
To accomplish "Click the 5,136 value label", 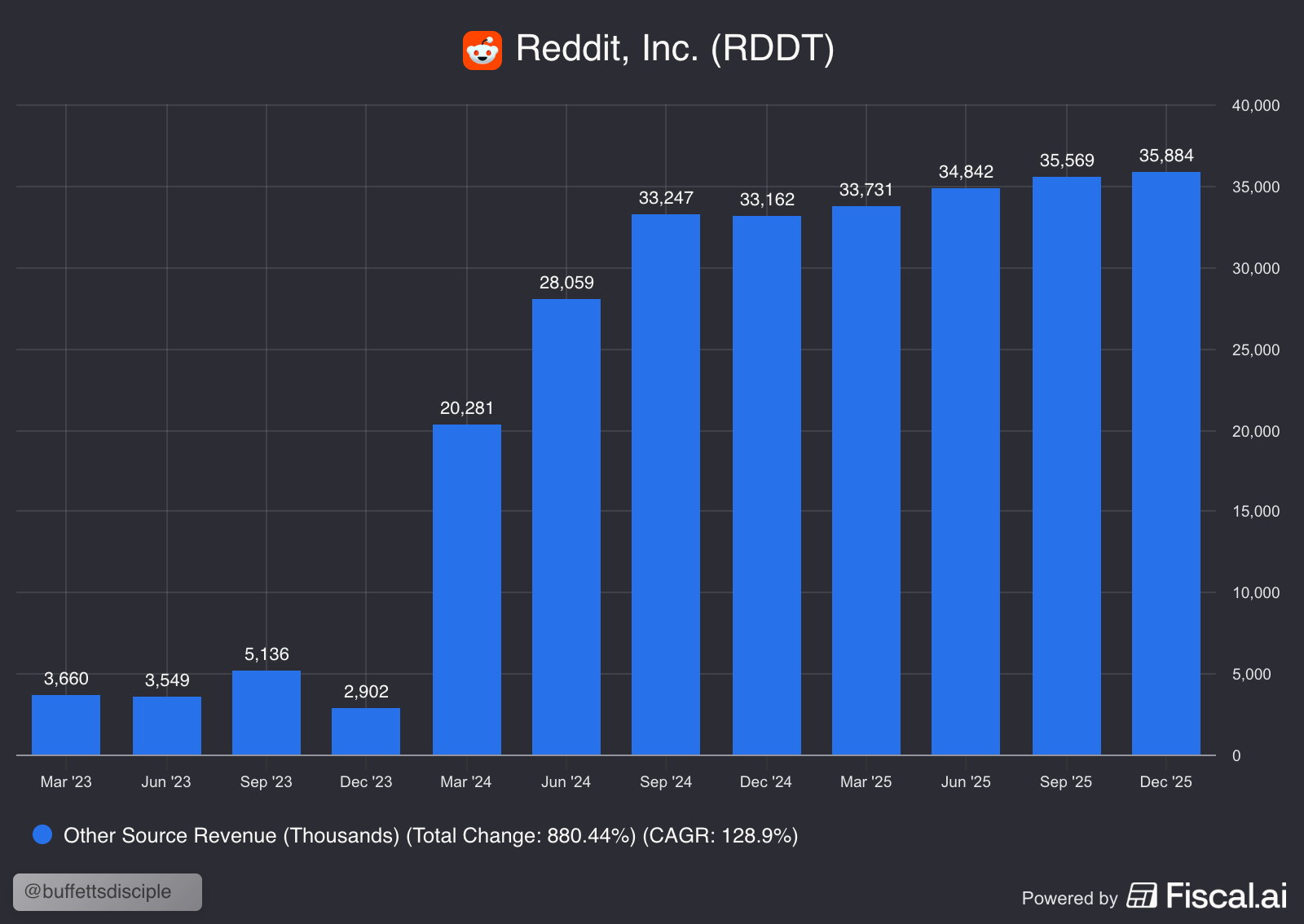I will tap(267, 654).
